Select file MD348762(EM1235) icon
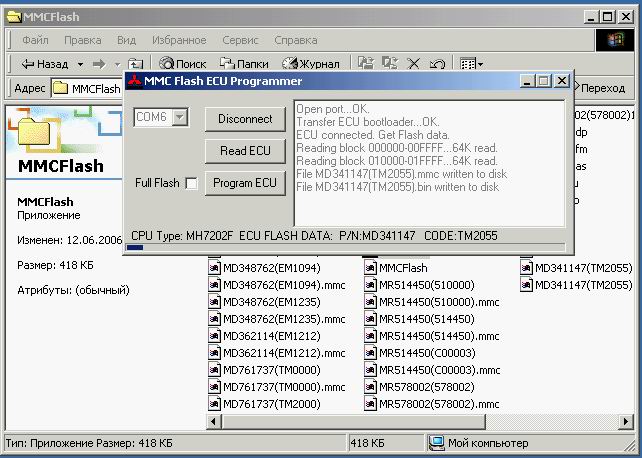Image resolution: width=642 pixels, height=458 pixels. pyautogui.click(x=214, y=302)
